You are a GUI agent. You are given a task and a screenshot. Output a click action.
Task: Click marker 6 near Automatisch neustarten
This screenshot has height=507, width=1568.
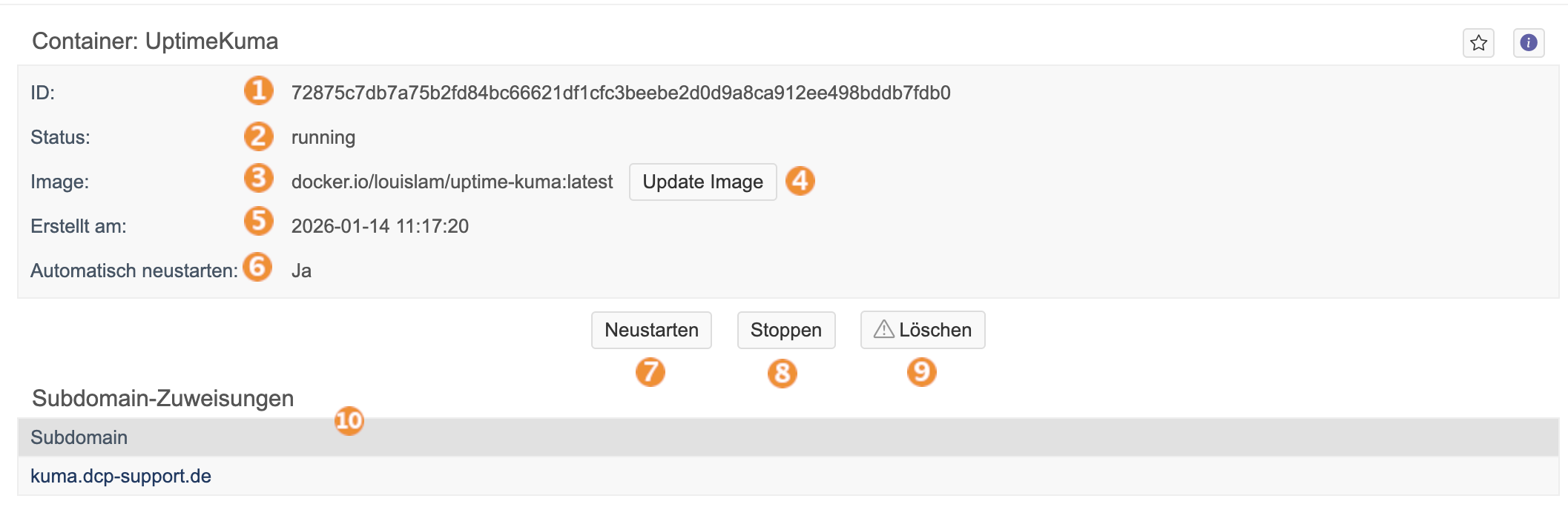click(x=258, y=269)
